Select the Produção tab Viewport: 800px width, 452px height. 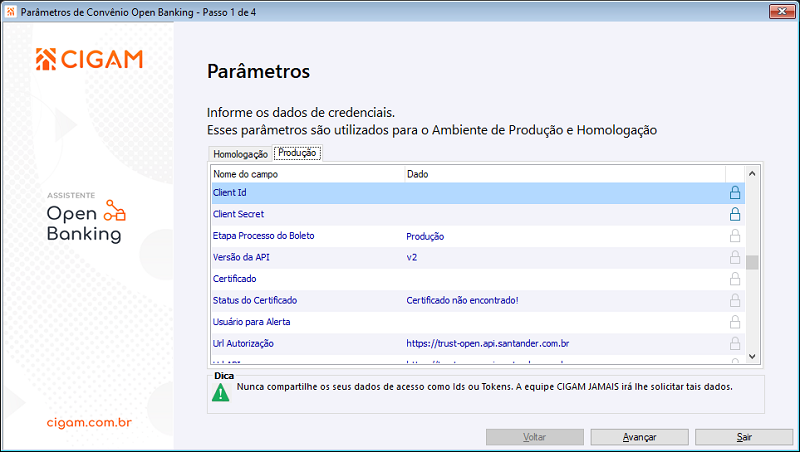(x=297, y=153)
